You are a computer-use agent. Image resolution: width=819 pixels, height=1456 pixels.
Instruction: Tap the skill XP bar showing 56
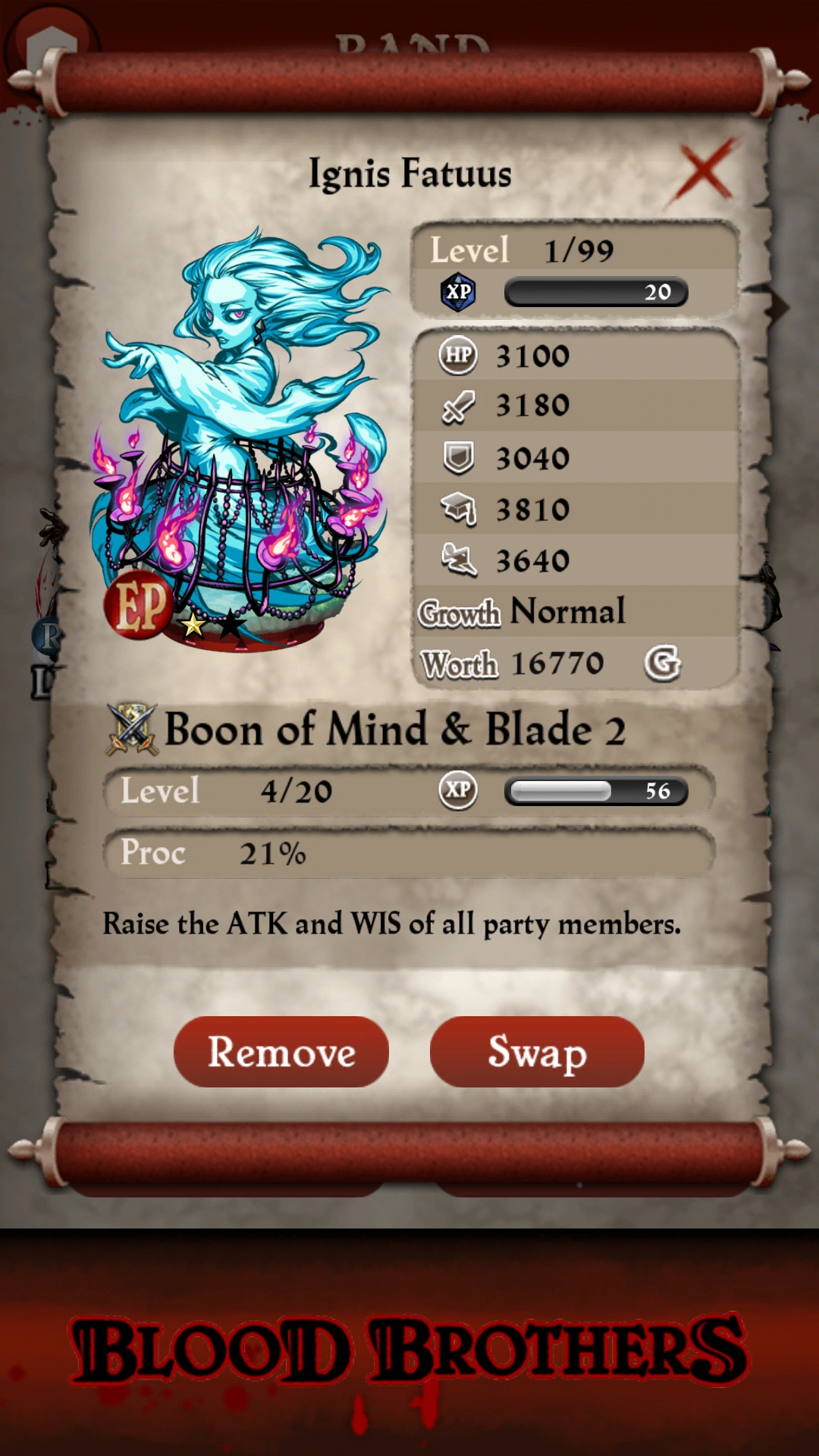(x=596, y=791)
